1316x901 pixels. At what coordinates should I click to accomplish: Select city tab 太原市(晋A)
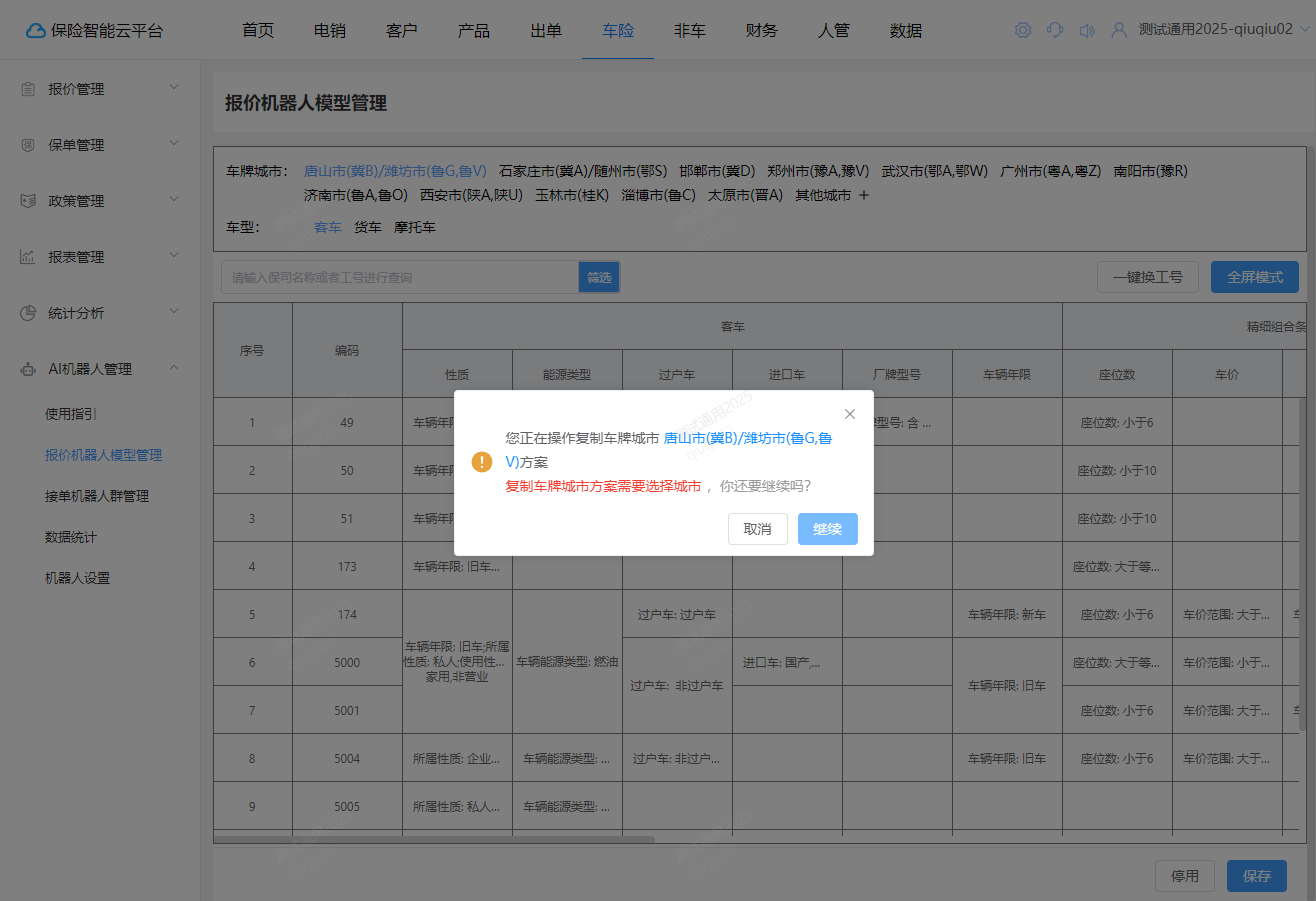pyautogui.click(x=745, y=195)
